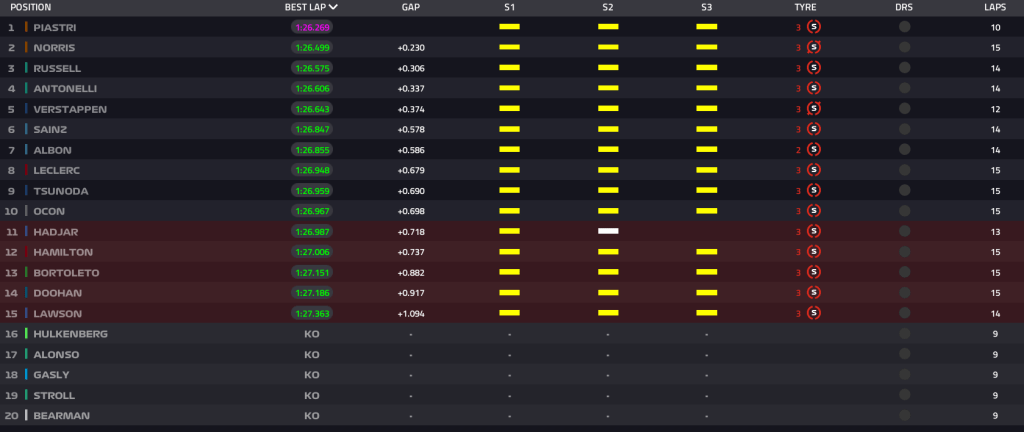Sort by the POSITION column header
Screen dimensions: 1024x432
click(x=30, y=6)
